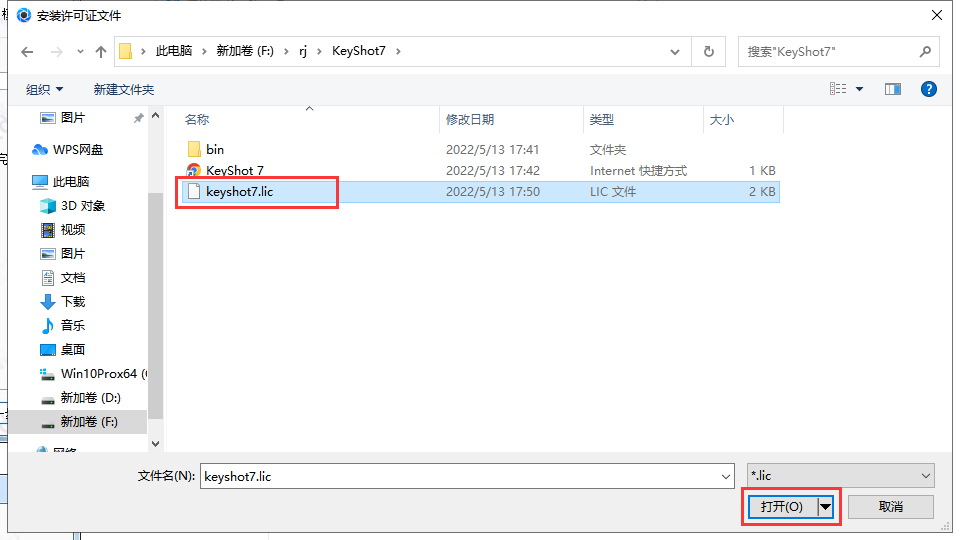
Task: Click the KeyShot 7 shortcut icon
Action: pyautogui.click(x=194, y=170)
